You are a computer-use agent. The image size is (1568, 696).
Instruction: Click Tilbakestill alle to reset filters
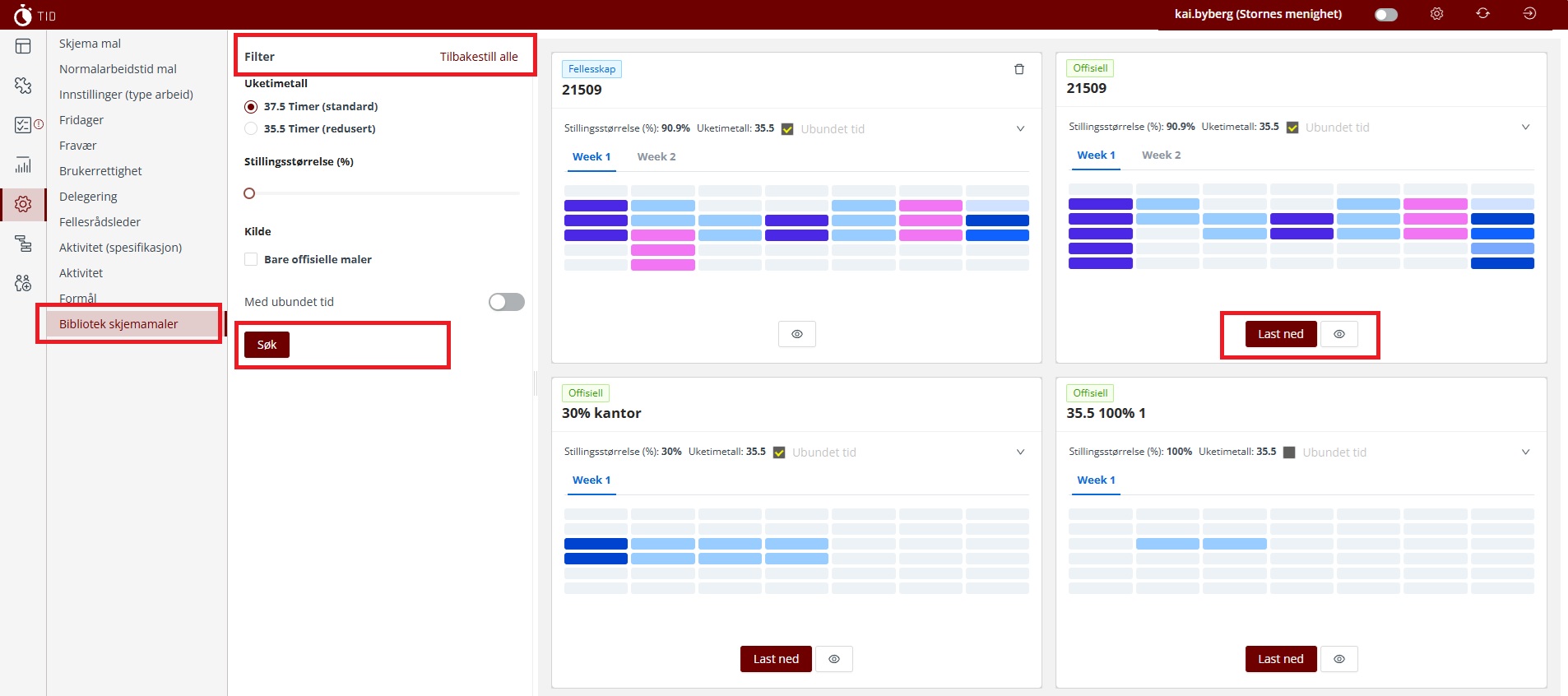(479, 57)
